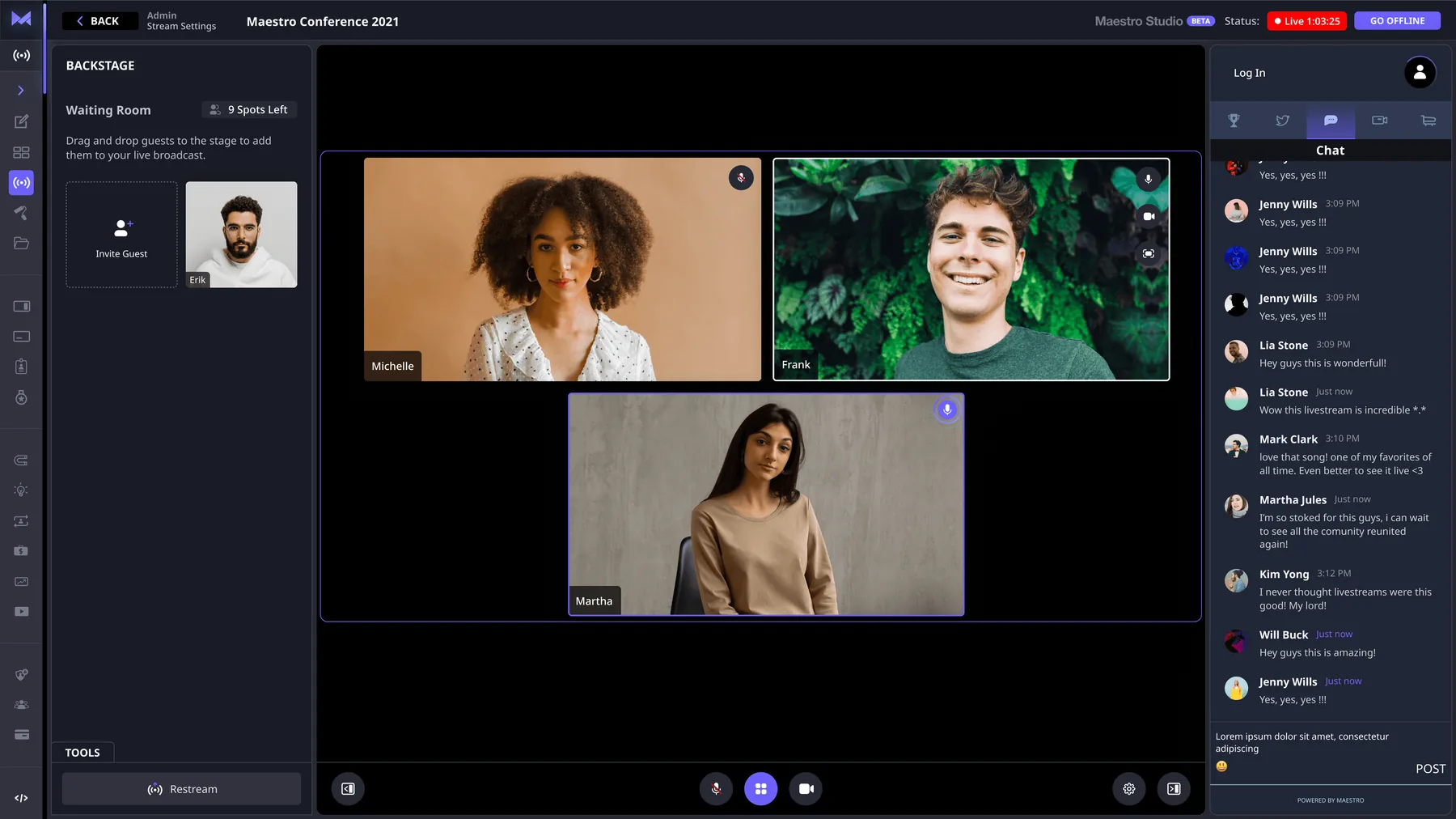The height and width of the screenshot is (819, 1456).
Task: Open studio settings gear icon
Action: click(1129, 789)
